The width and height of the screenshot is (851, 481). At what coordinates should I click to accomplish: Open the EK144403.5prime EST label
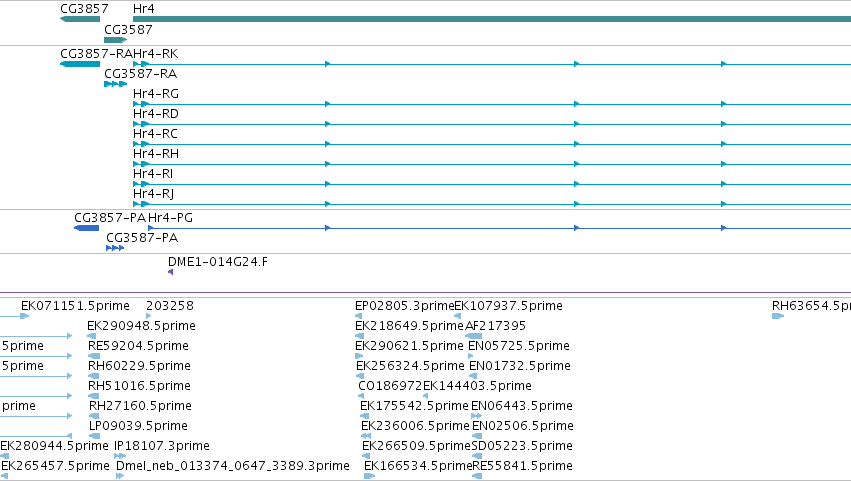pos(478,386)
